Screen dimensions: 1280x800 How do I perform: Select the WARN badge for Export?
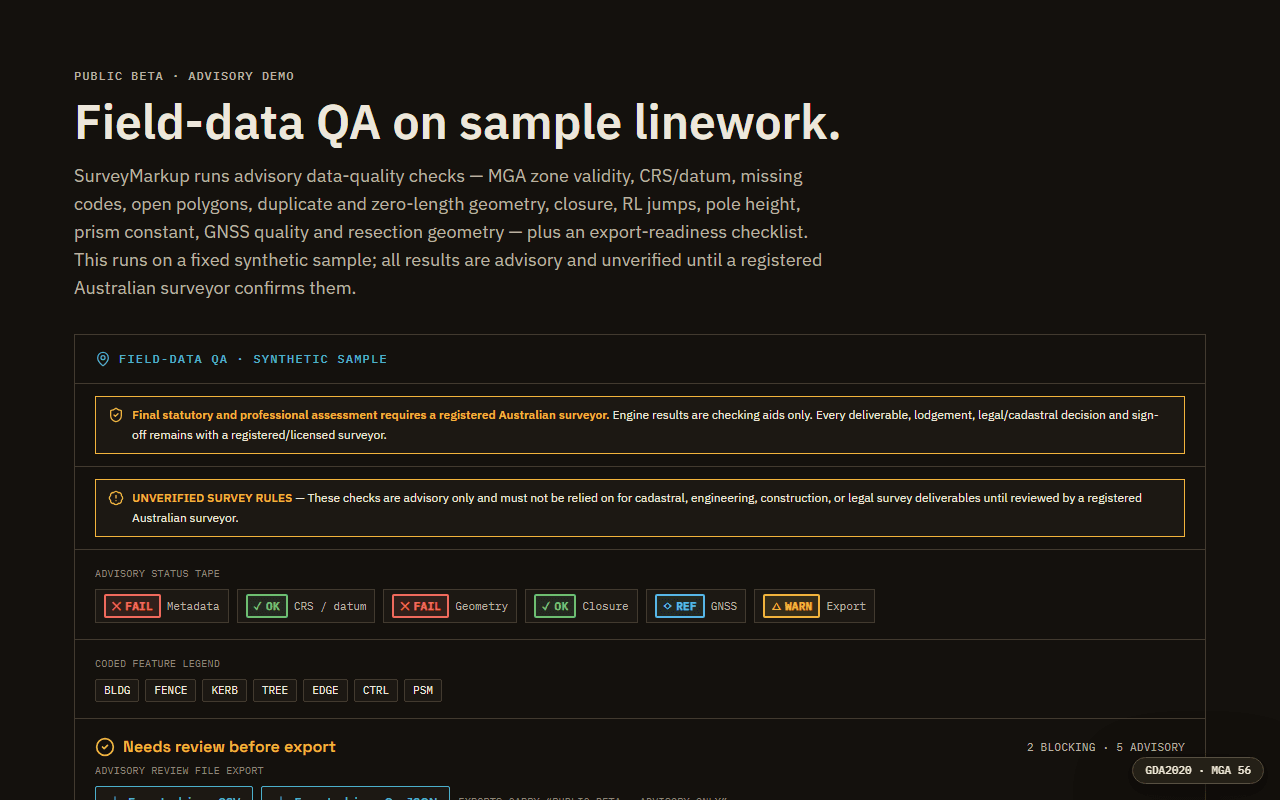coord(792,606)
